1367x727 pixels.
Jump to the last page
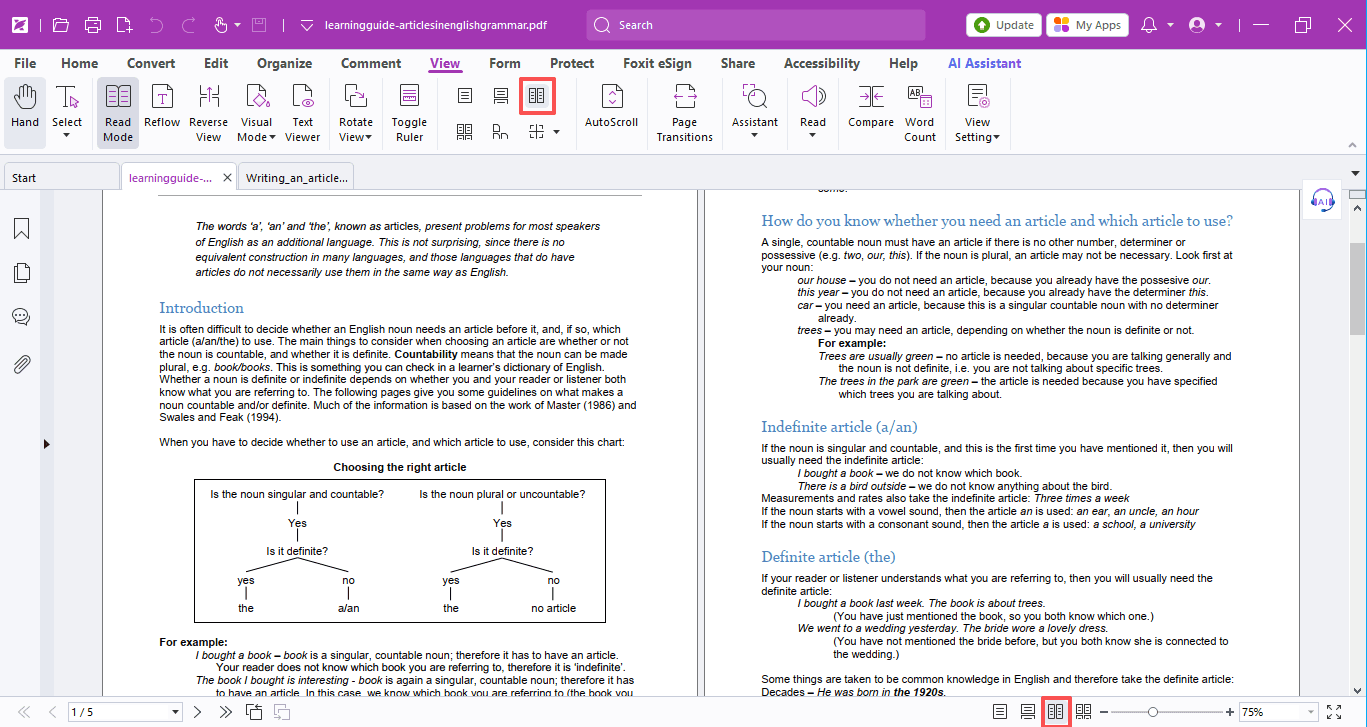coord(226,712)
